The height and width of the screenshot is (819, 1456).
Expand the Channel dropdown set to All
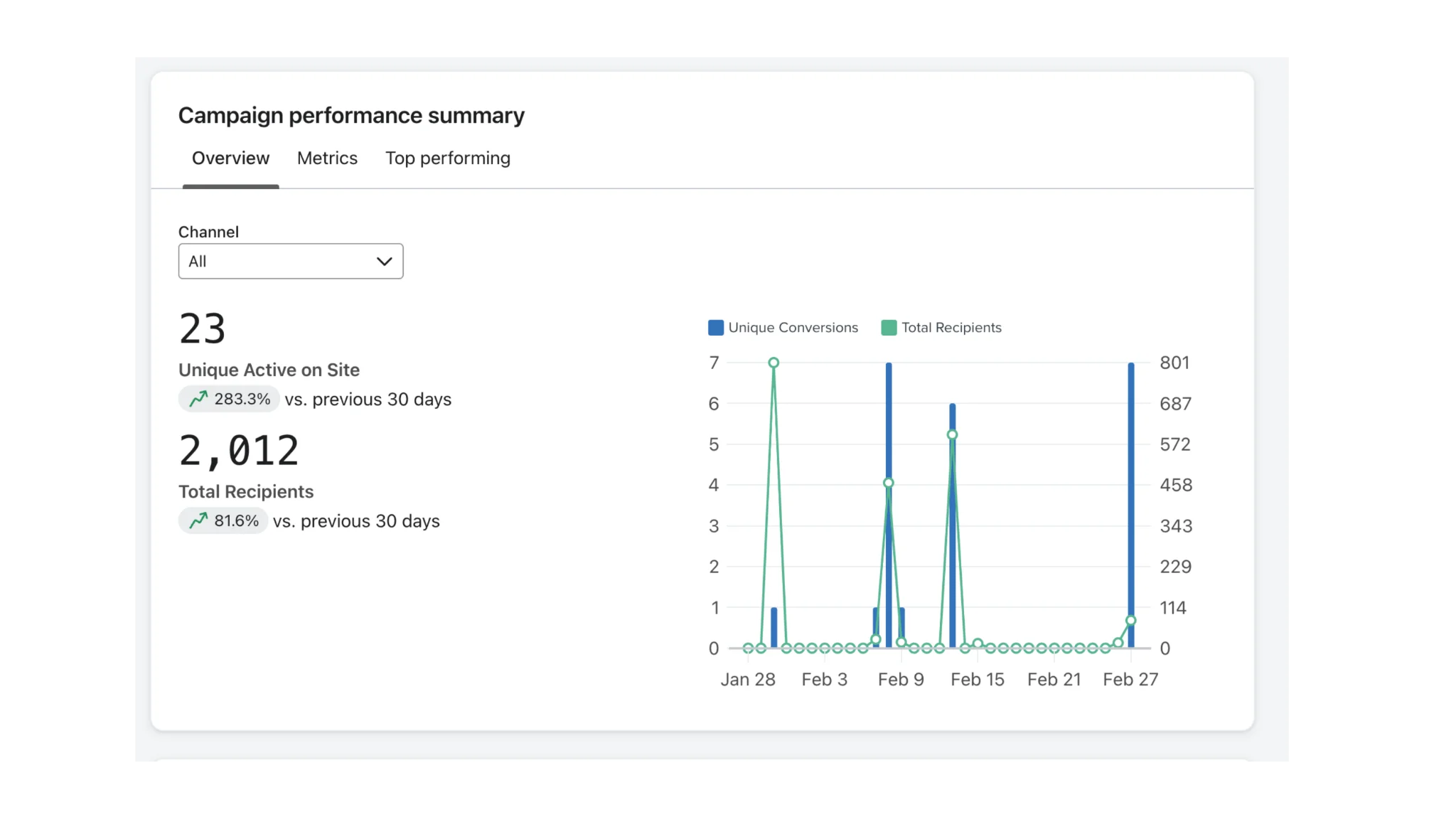click(x=291, y=261)
